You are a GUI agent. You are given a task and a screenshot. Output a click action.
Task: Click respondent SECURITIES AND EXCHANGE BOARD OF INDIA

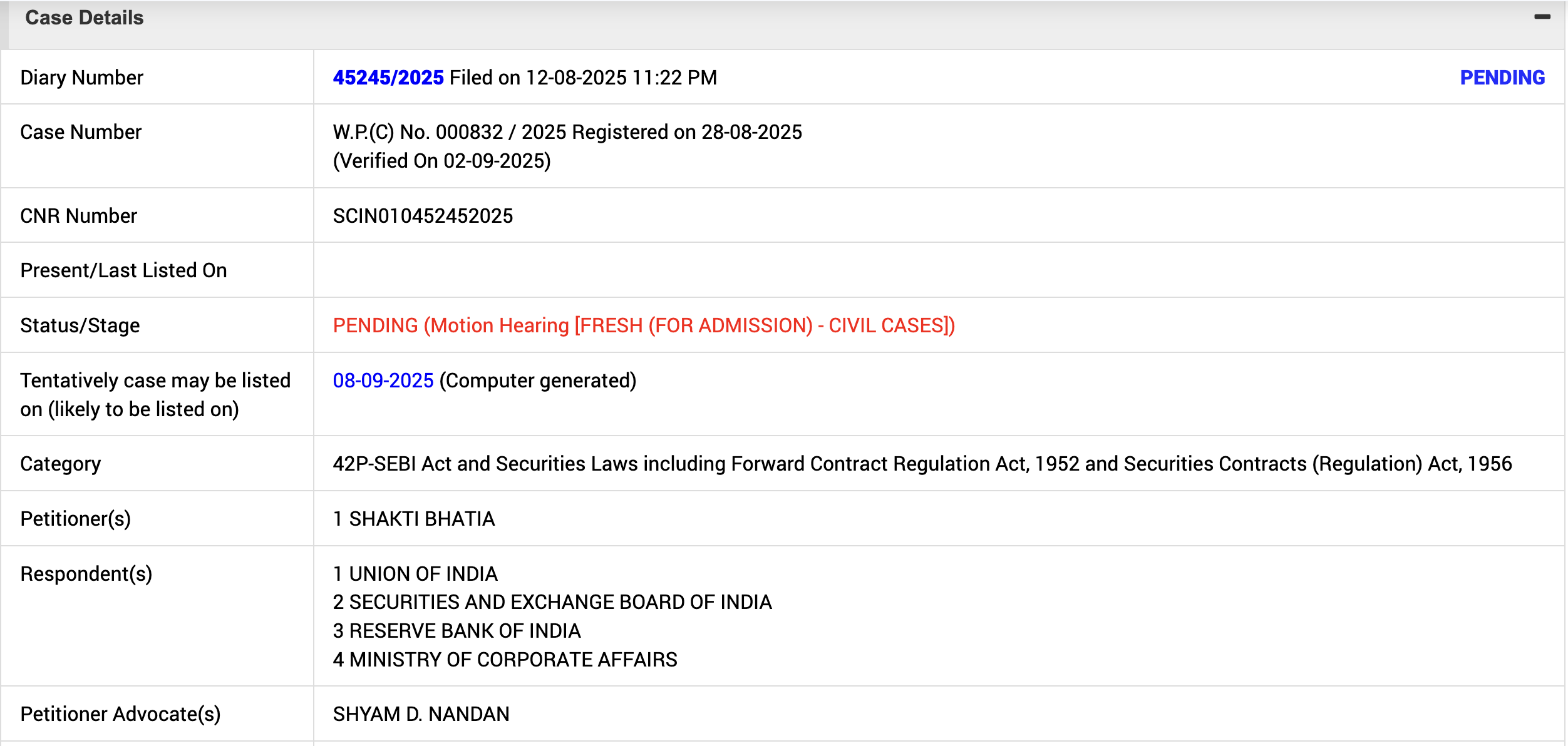[560, 602]
